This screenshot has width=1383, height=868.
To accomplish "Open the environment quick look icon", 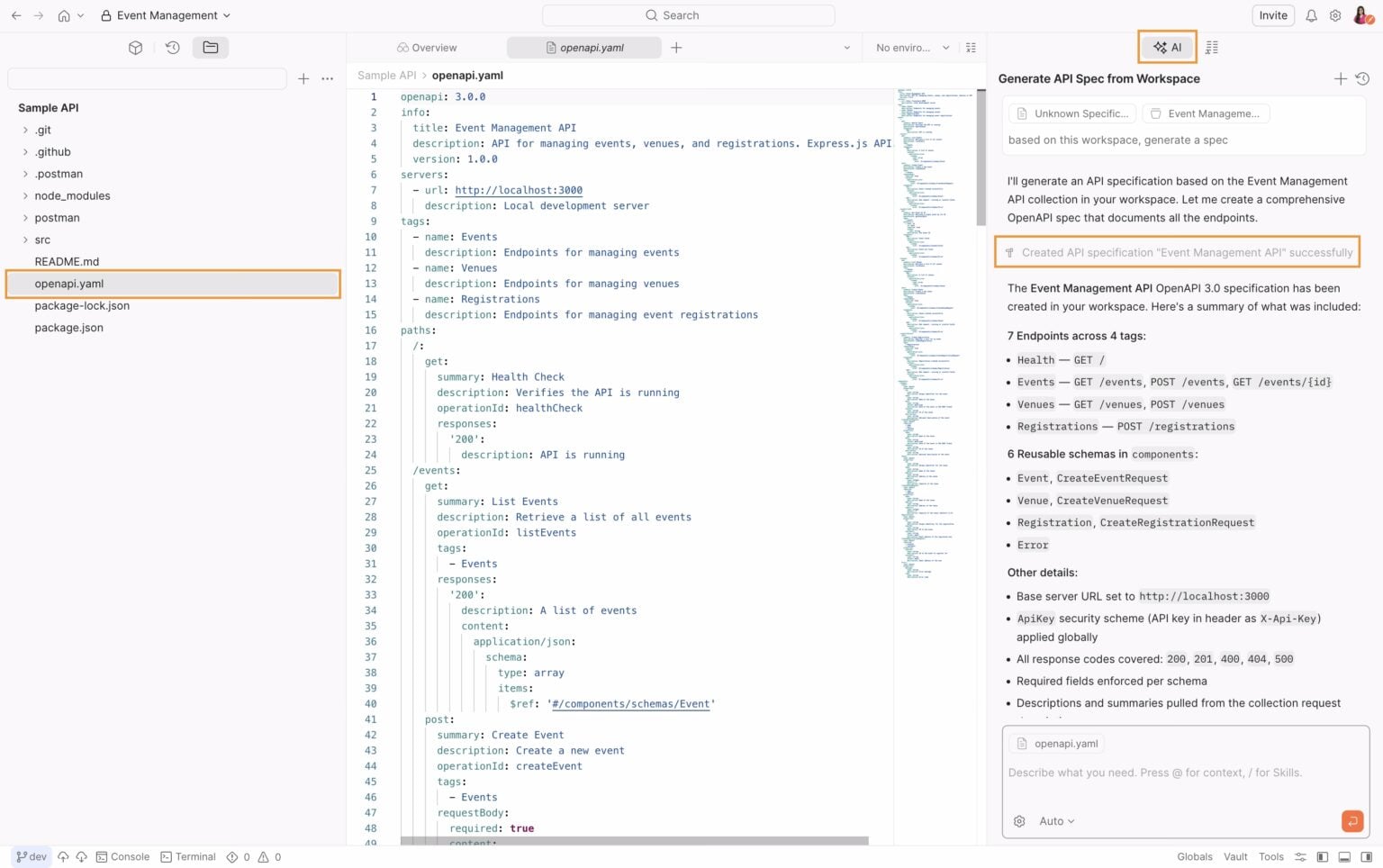I will pyautogui.click(x=971, y=48).
